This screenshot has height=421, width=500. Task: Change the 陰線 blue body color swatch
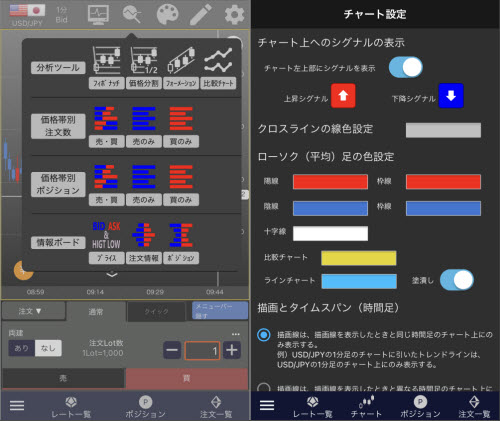330,208
